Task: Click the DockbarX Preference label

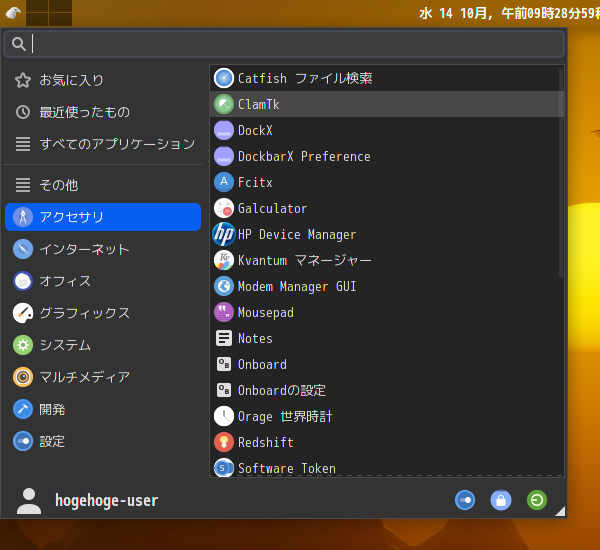Action: point(304,157)
